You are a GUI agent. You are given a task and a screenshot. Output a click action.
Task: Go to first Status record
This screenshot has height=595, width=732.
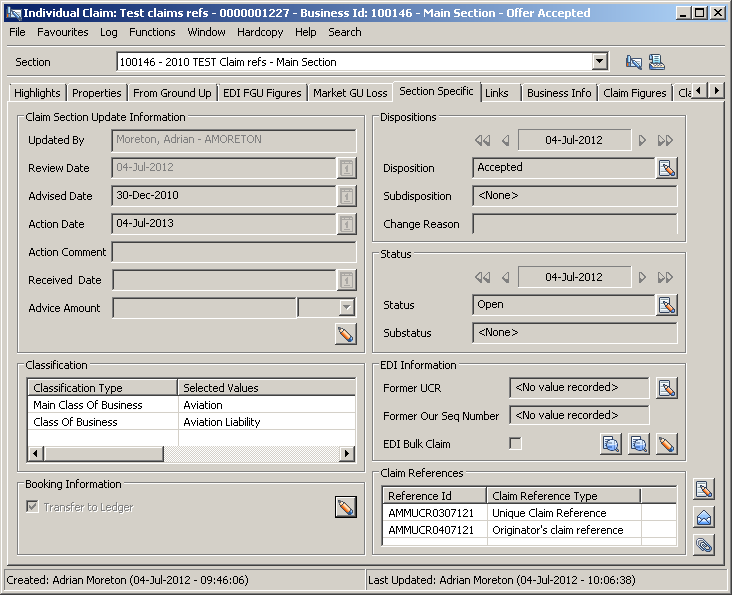(482, 277)
